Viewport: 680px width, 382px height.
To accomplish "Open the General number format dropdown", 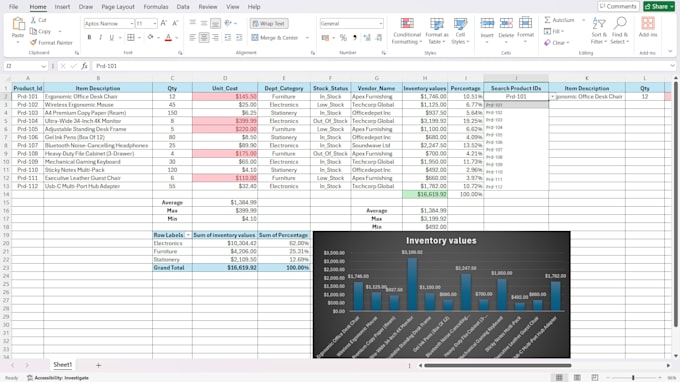I will coord(381,23).
